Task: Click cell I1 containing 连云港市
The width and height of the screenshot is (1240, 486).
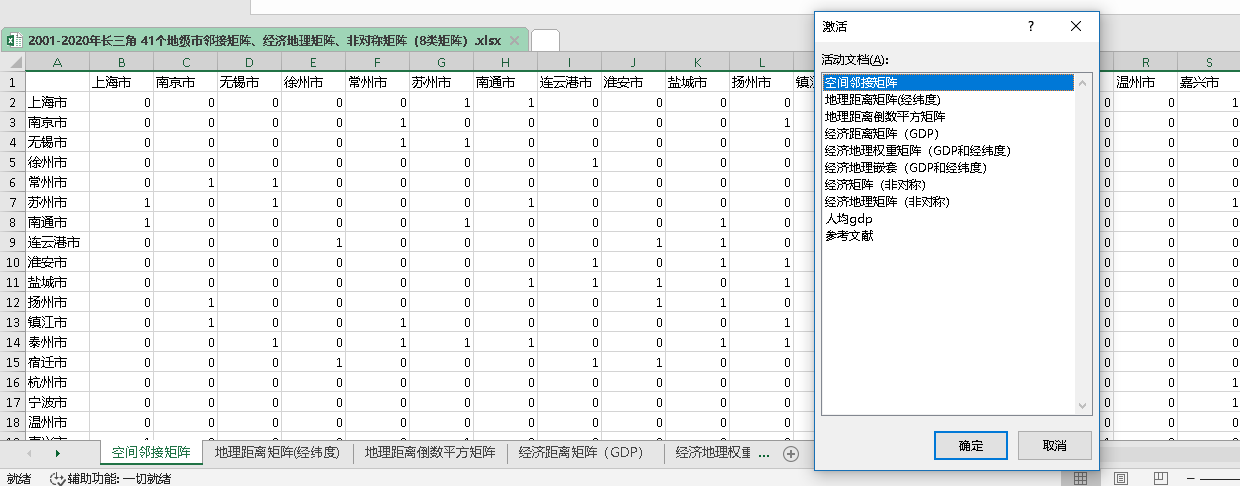Action: coord(569,82)
